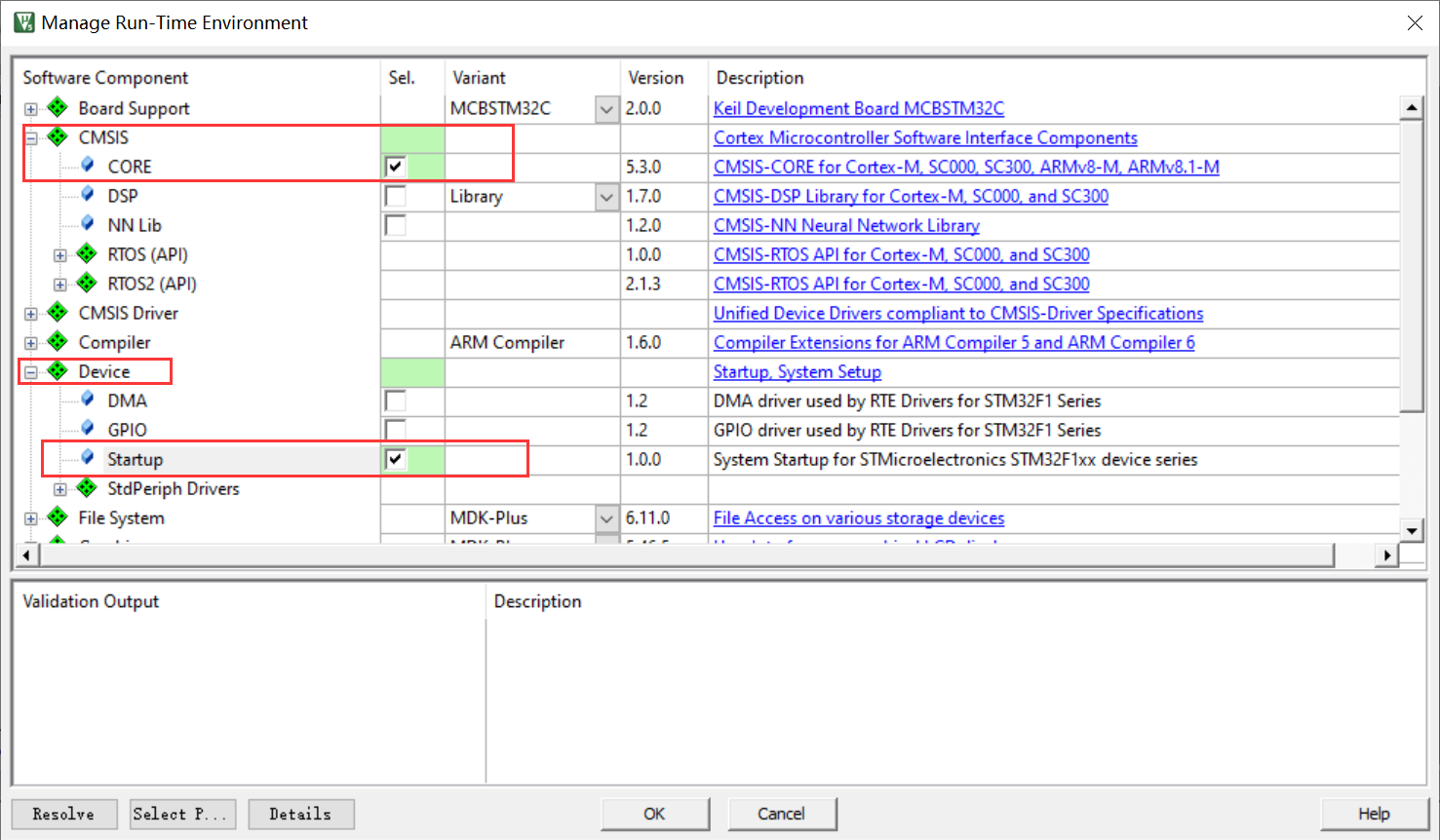Viewport: 1440px width, 840px height.
Task: Expand the RTOS2 (API) node
Action: tap(60, 285)
